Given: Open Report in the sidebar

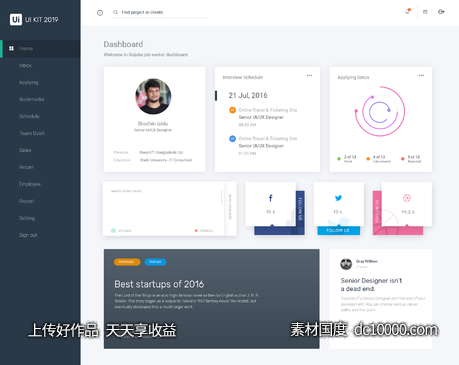Looking at the screenshot, I should (x=26, y=201).
